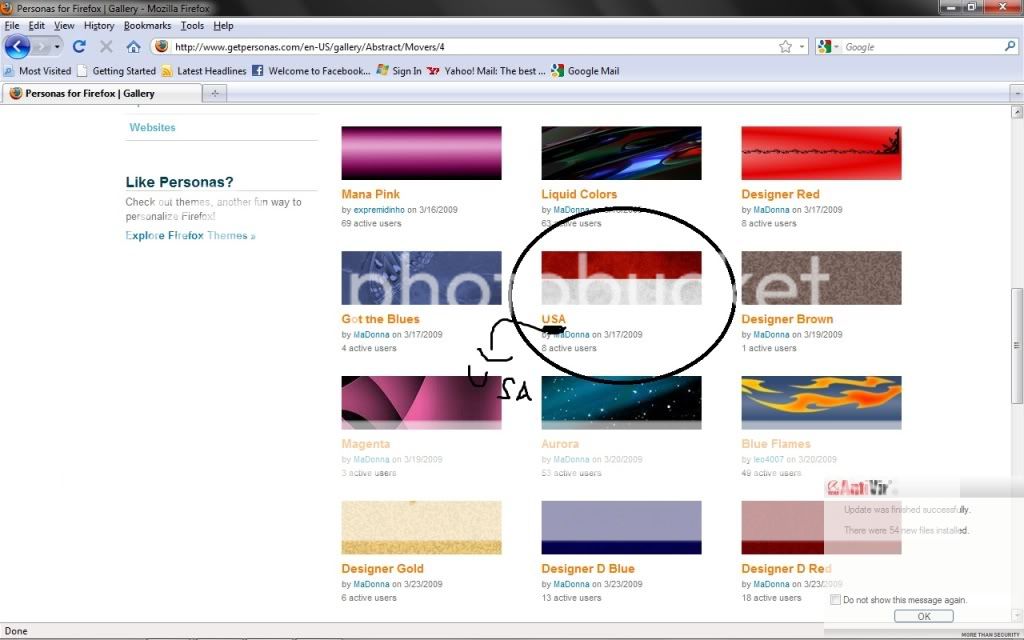The image size is (1024, 640).
Task: Click the Stop loading X icon
Action: [x=106, y=46]
